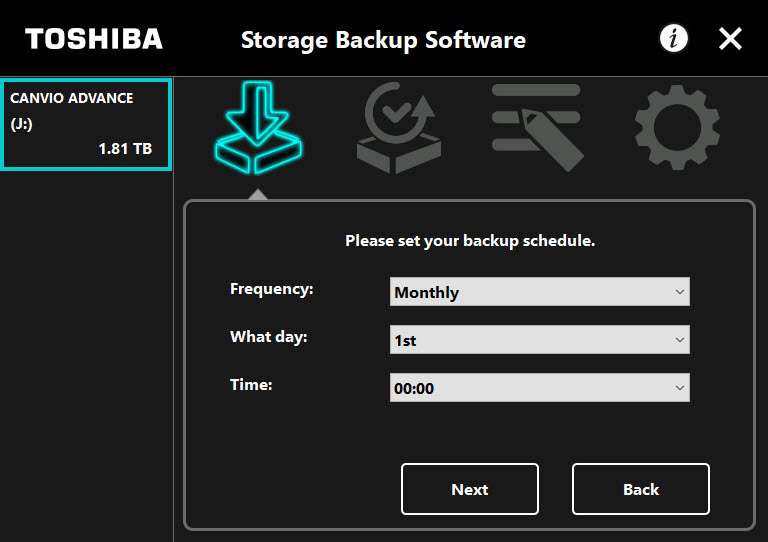Click the 'Please set your backup schedule.' heading
The width and height of the screenshot is (768, 542).
coord(470,241)
